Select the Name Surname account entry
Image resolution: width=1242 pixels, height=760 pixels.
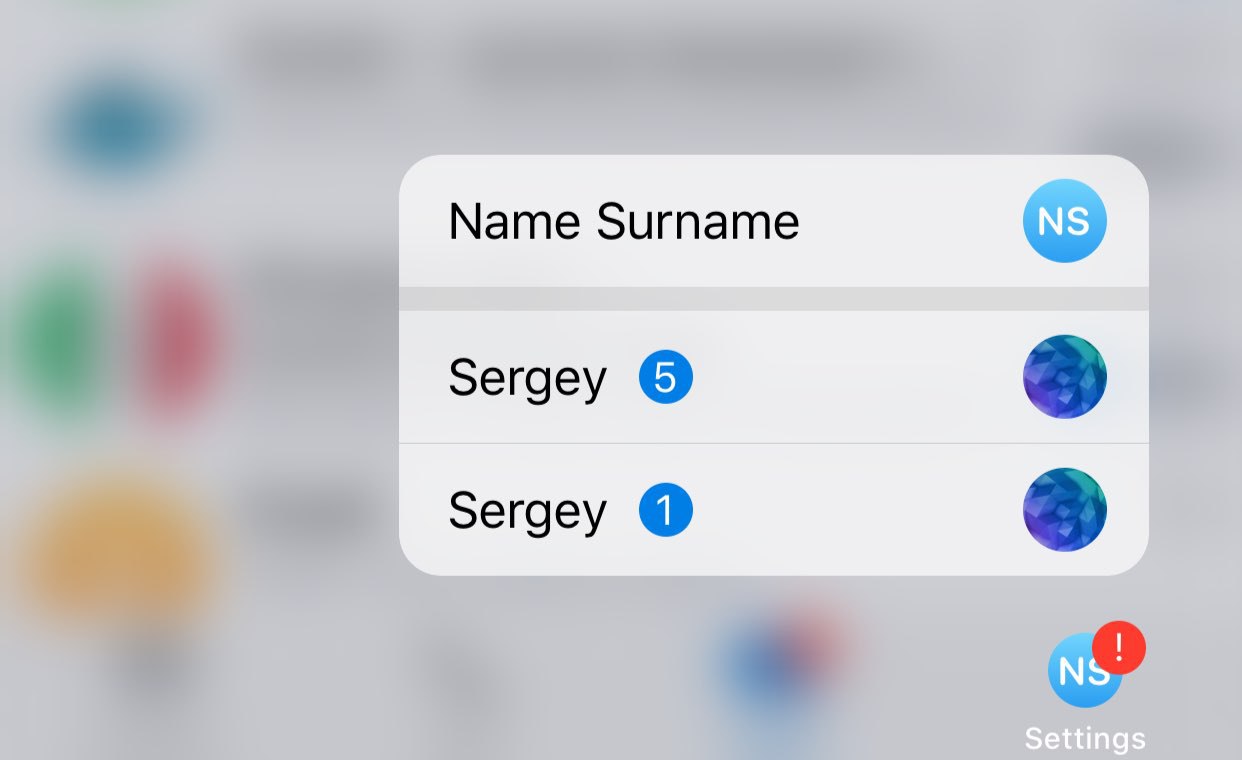coord(773,221)
